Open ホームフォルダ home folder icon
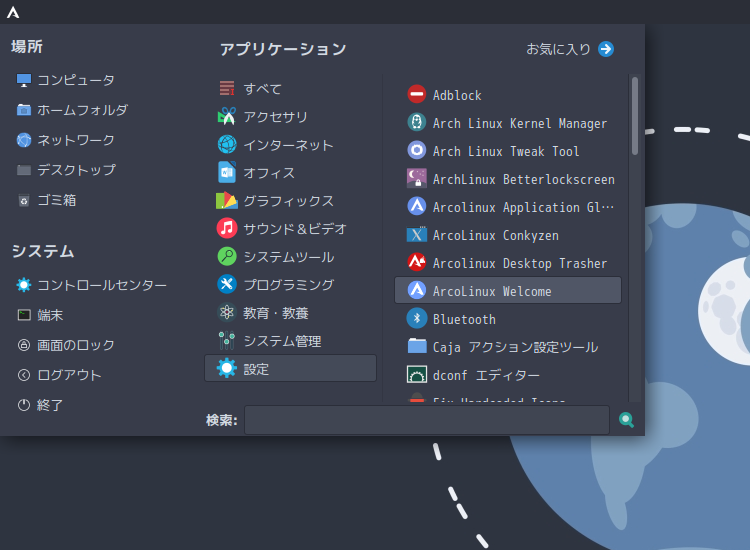 pos(23,110)
